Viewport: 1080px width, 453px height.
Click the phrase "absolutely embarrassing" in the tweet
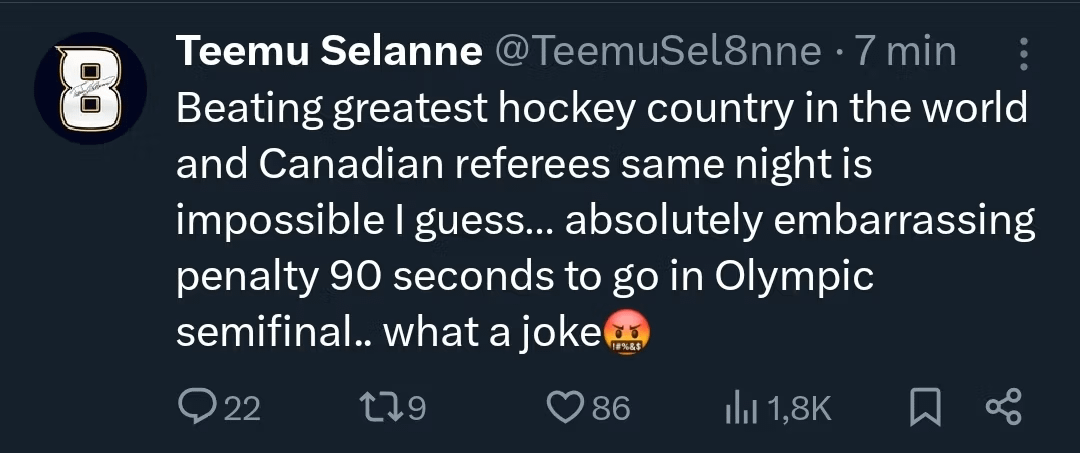click(800, 220)
